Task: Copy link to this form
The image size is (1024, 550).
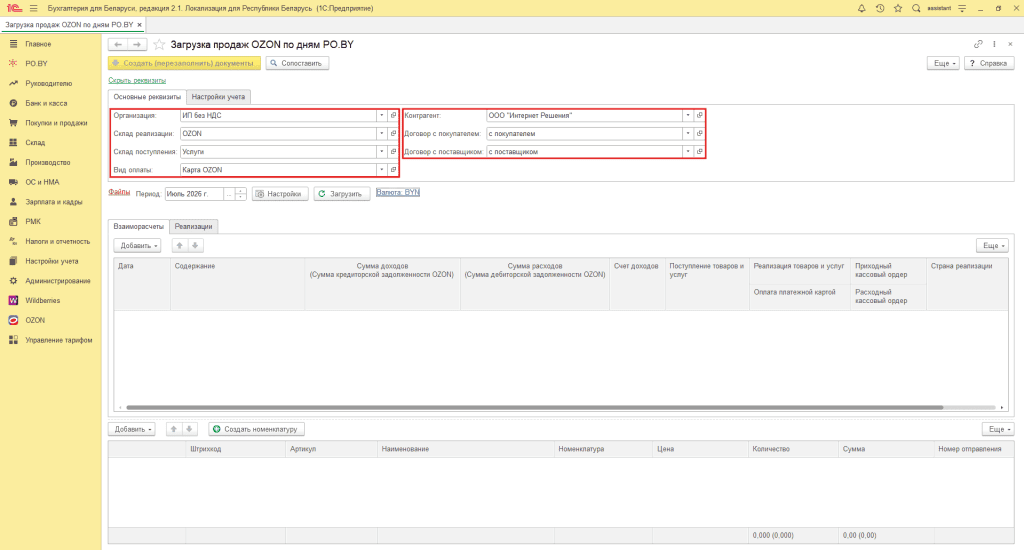Action: click(978, 44)
